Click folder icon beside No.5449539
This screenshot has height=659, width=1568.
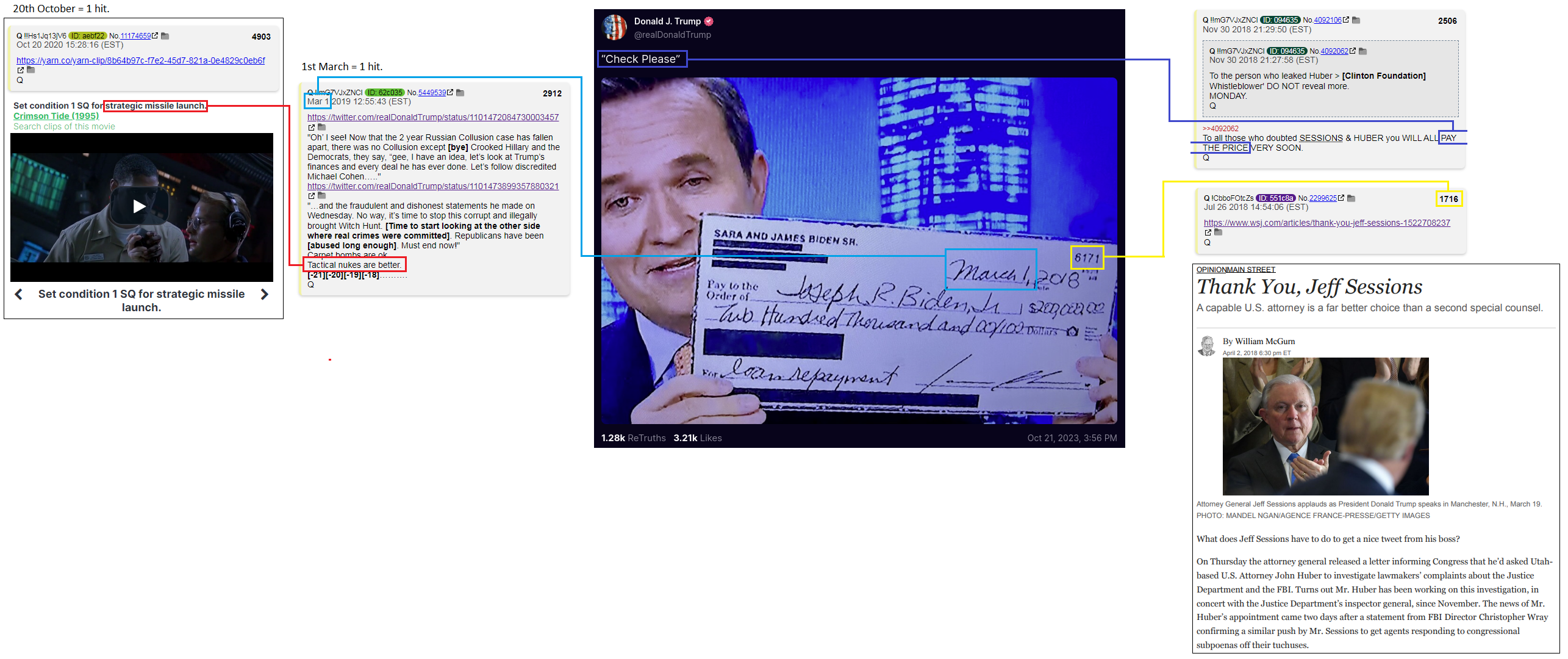[460, 93]
